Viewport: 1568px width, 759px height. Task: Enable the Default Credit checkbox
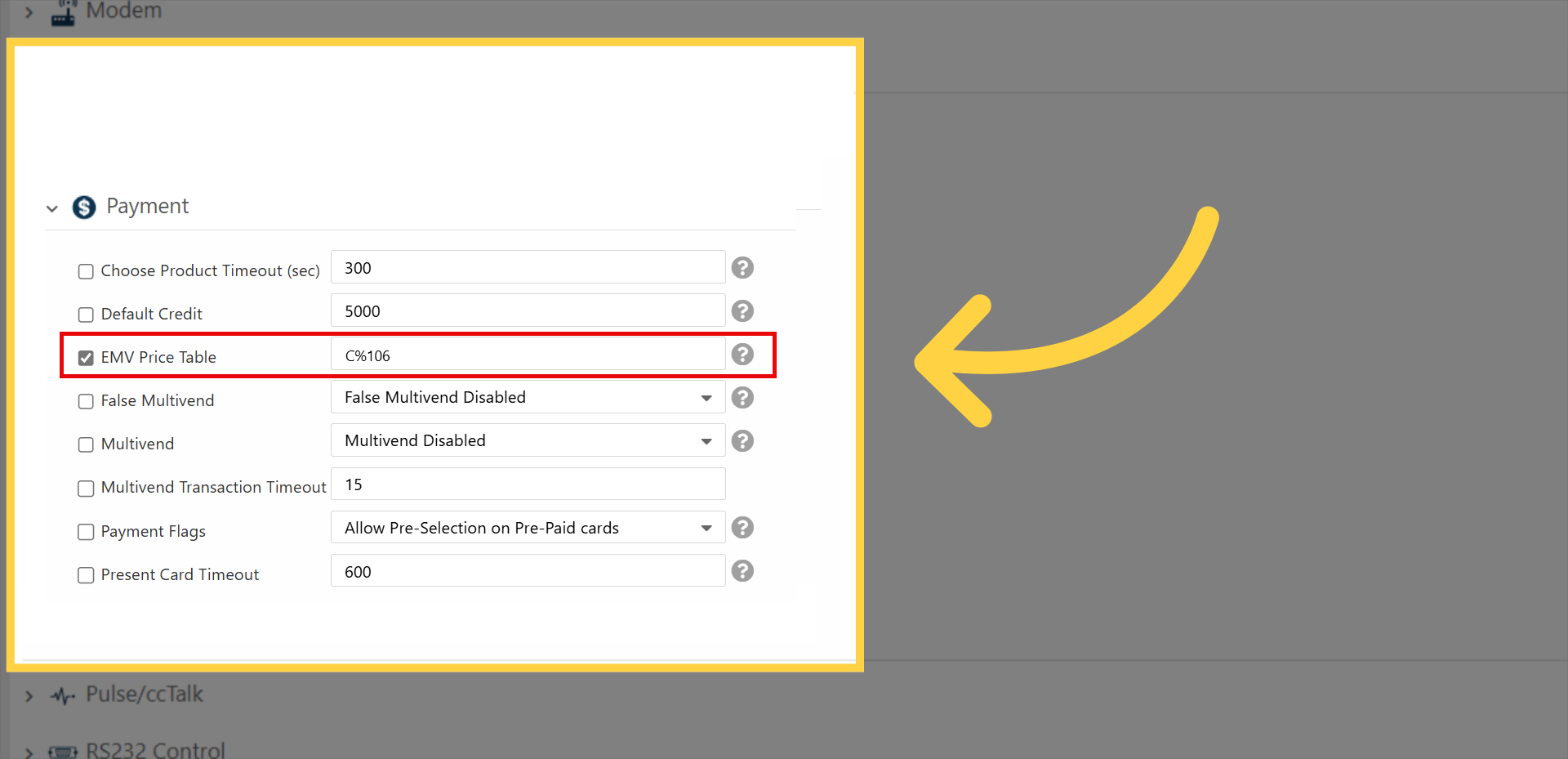[x=86, y=315]
